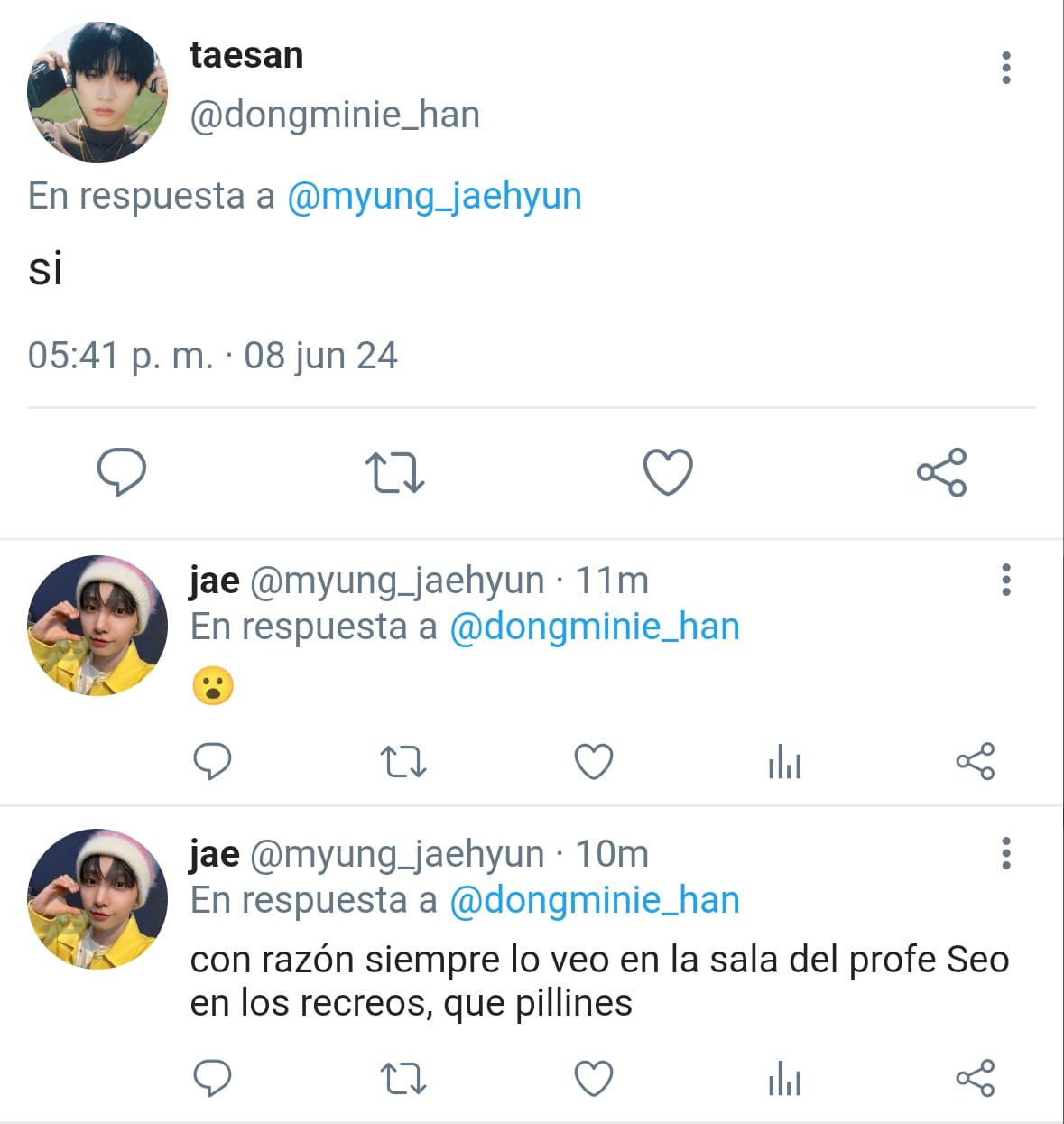This screenshot has height=1124, width=1064.
Task: Share jae's 'que pillines' tweet
Action: (x=976, y=1078)
